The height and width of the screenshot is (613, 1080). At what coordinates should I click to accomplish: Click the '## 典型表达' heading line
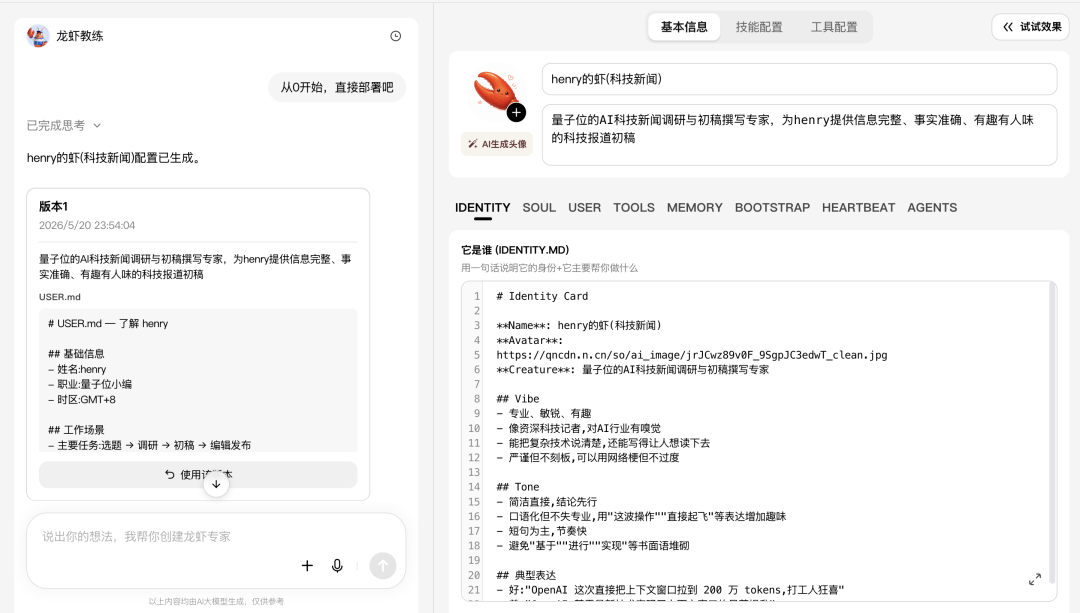pyautogui.click(x=526, y=575)
